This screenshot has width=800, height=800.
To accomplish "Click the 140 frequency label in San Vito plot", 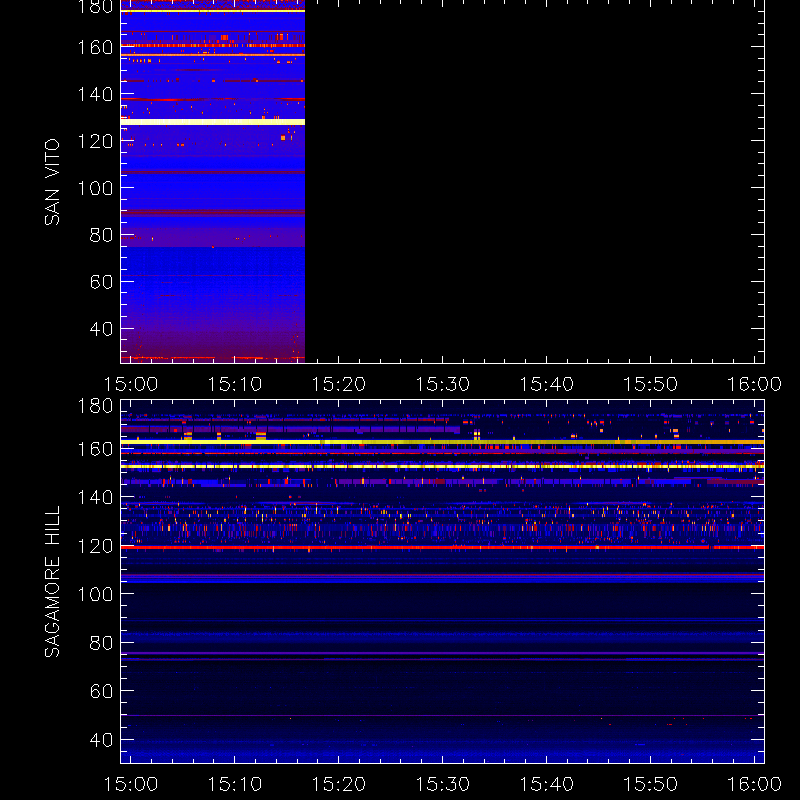I will [x=95, y=94].
